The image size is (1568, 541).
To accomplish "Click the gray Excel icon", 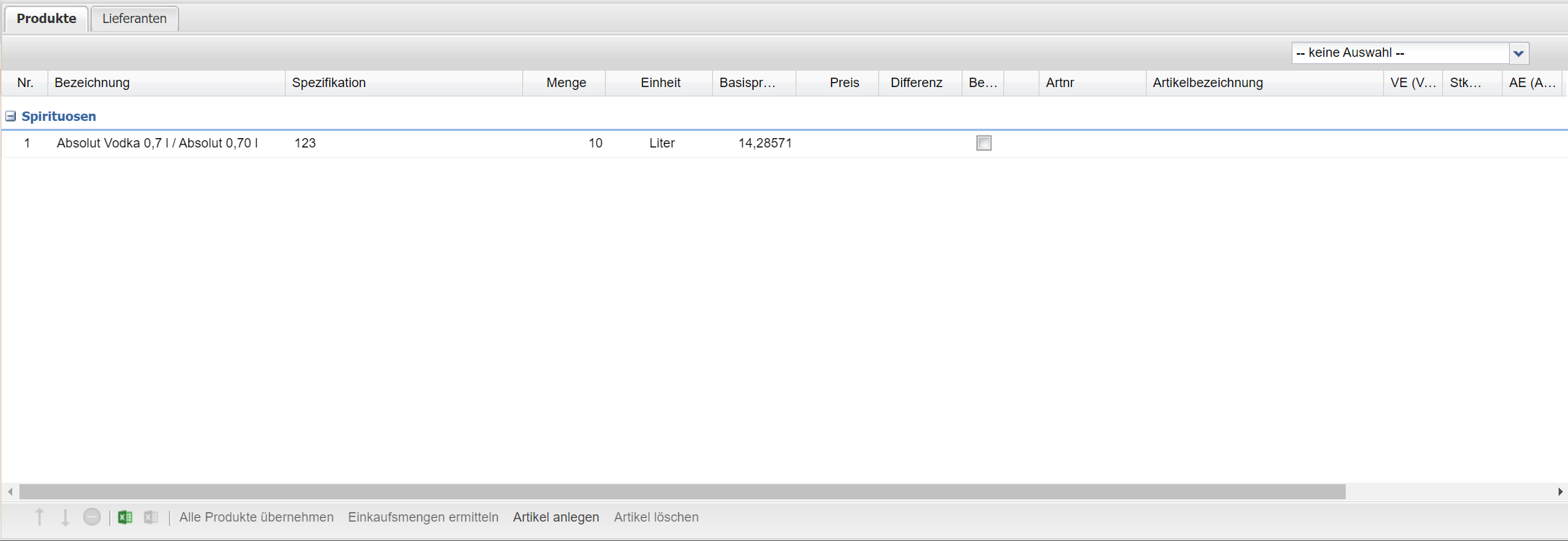I will pyautogui.click(x=151, y=517).
